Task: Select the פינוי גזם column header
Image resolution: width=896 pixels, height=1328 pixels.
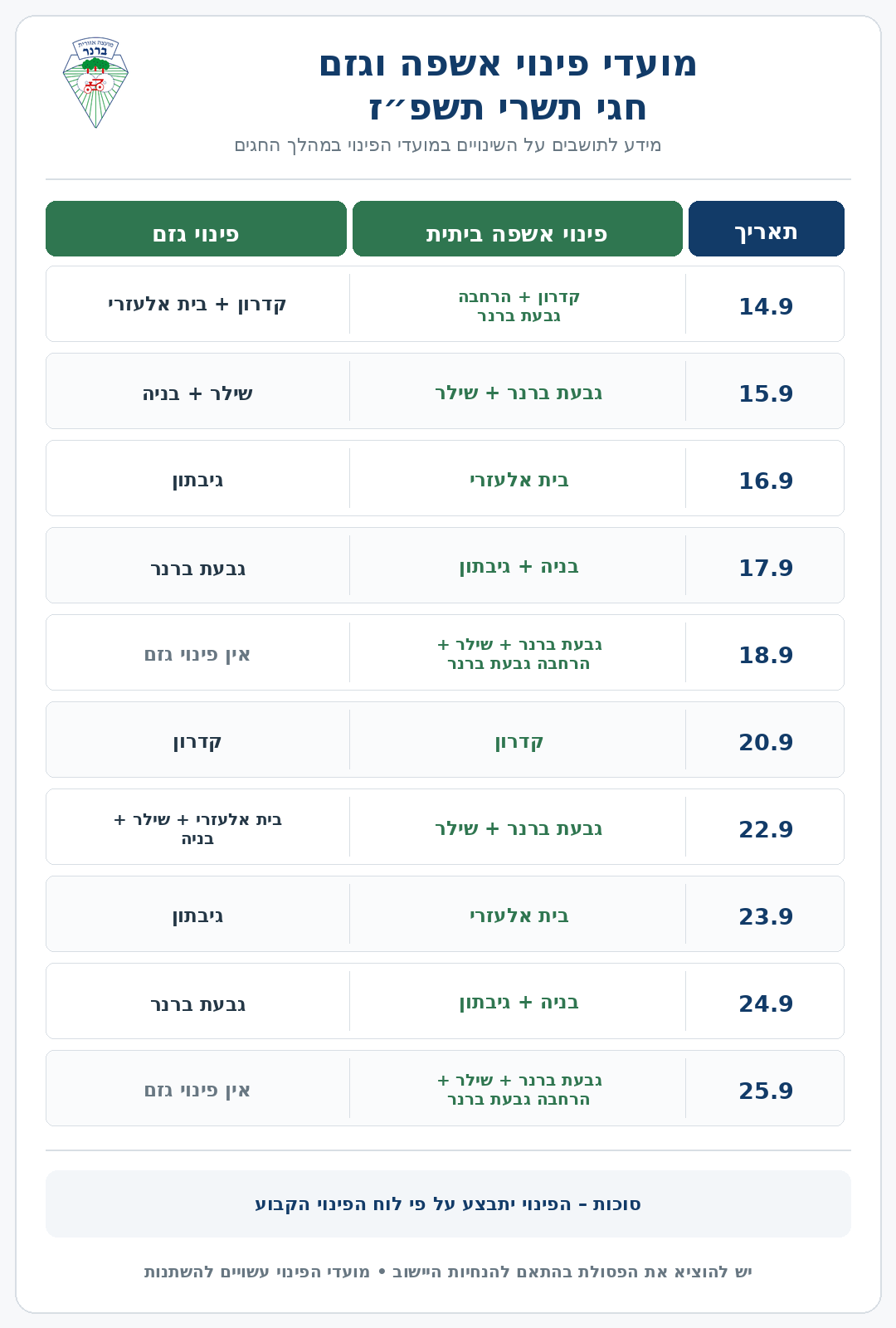Action: coord(196,229)
